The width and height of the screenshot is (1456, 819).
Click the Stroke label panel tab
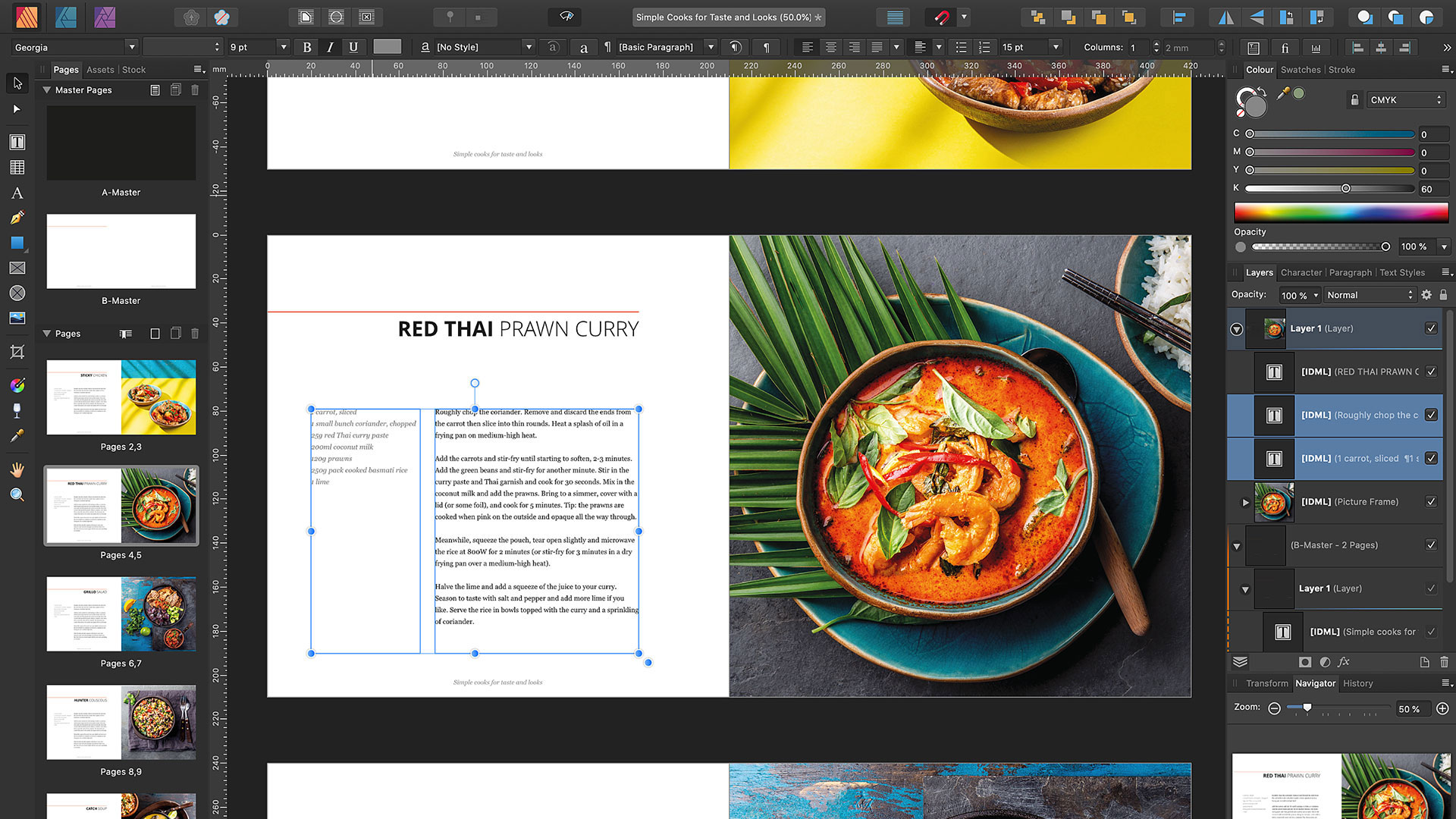1342,69
